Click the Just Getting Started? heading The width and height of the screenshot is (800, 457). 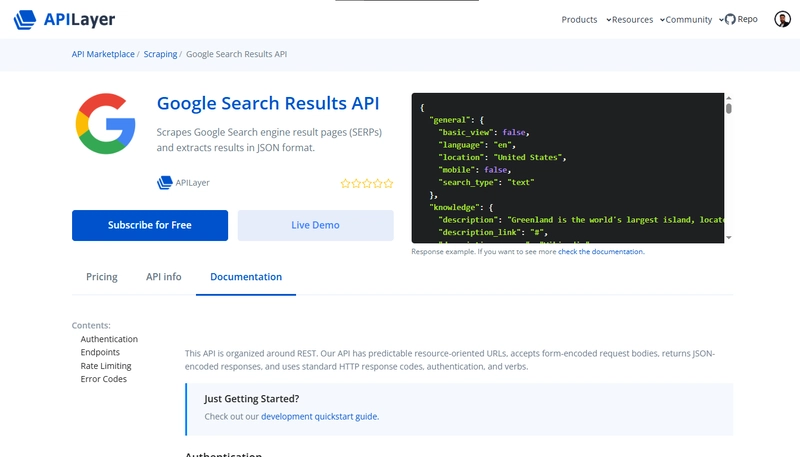pyautogui.click(x=252, y=399)
